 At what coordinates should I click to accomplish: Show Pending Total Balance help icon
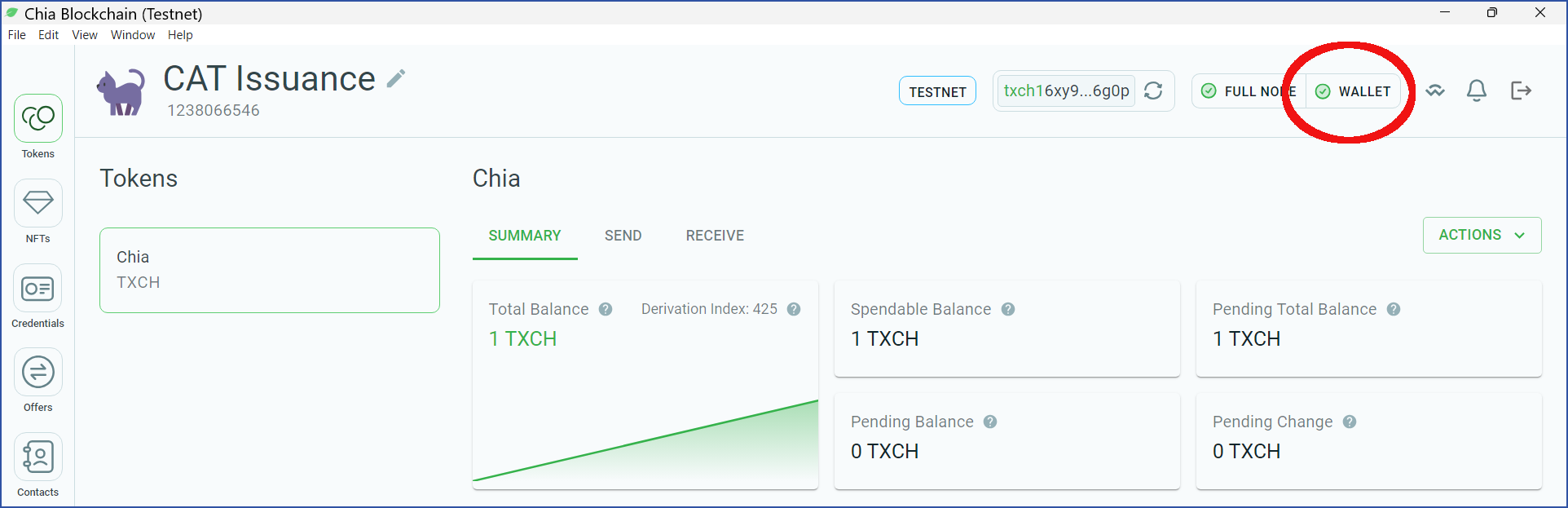(1394, 309)
